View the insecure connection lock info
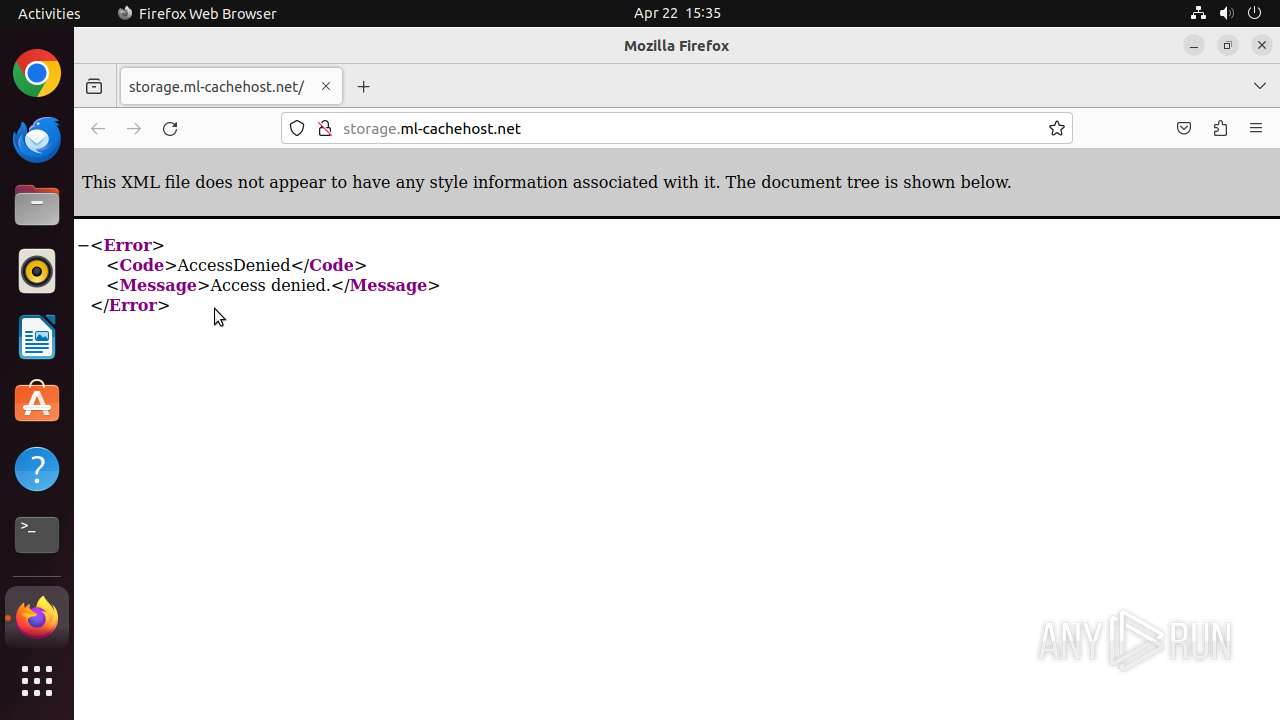1280x720 pixels. (x=324, y=128)
